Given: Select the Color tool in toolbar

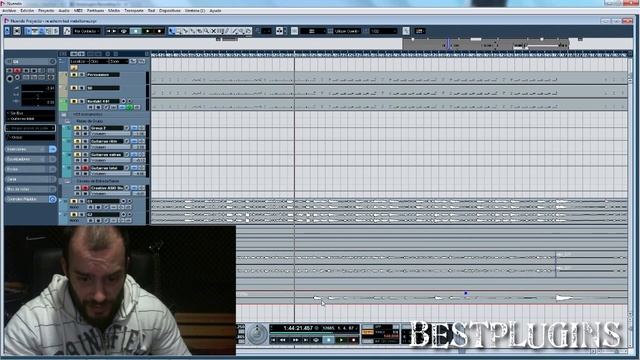Looking at the screenshot, I should click(x=248, y=31).
